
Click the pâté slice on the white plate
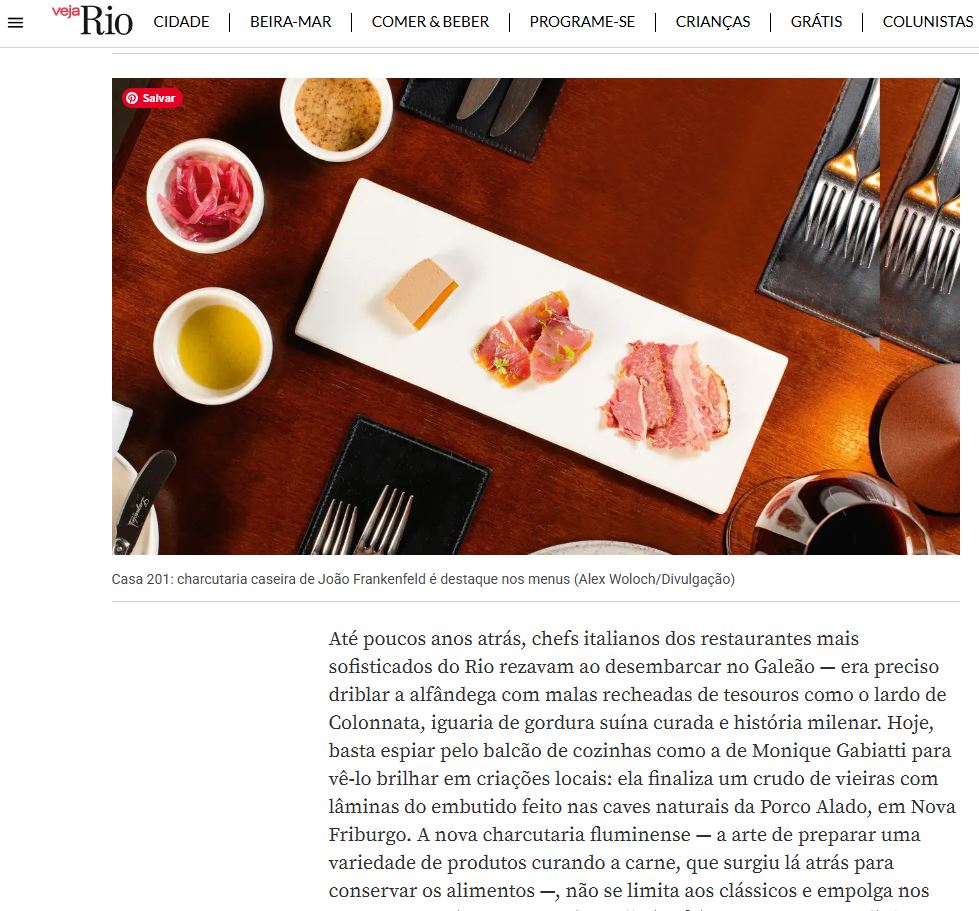tap(421, 293)
